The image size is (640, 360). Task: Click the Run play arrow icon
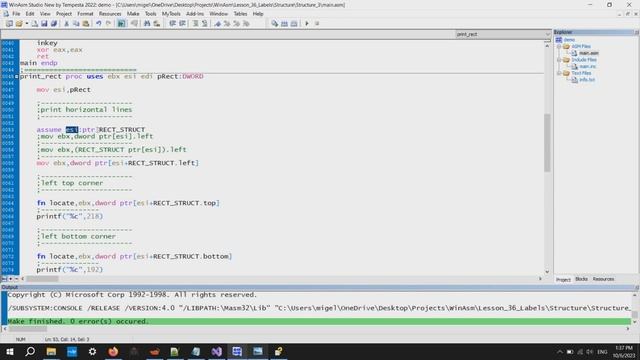(x=307, y=24)
